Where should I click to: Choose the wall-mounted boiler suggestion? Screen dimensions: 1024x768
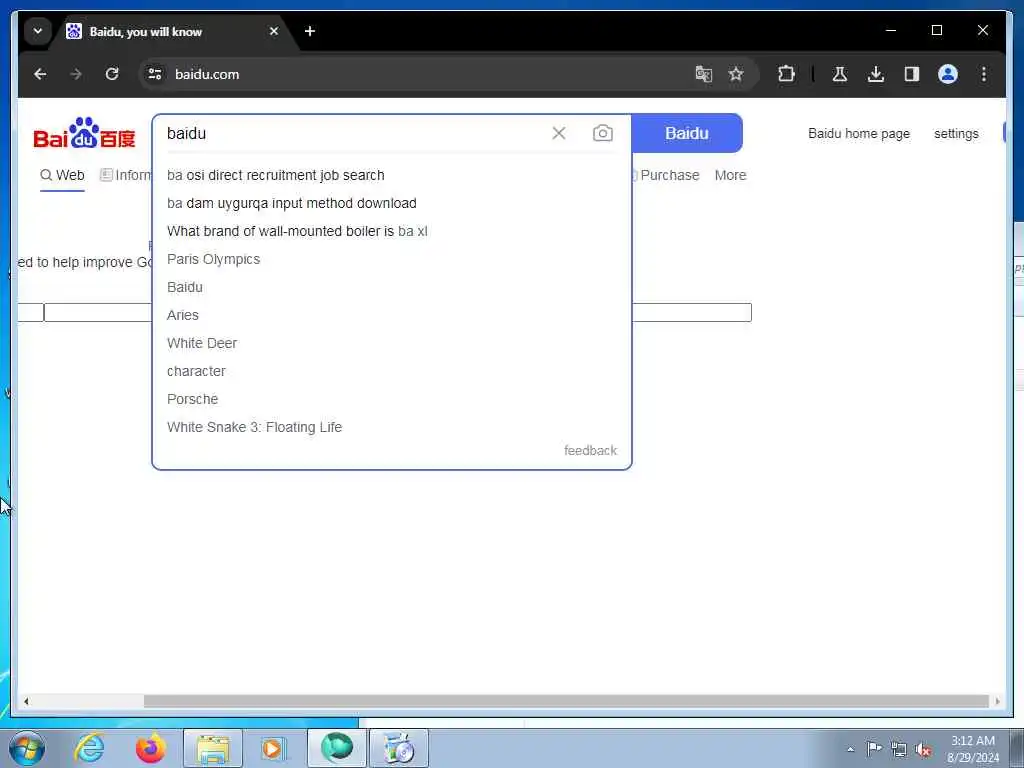297,231
